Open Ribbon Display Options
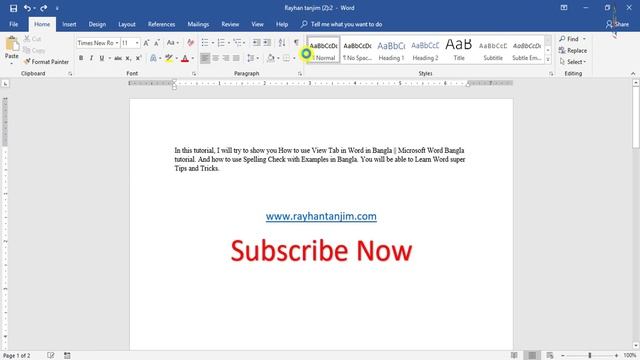Viewport: 640px width, 360px height. 564,8
